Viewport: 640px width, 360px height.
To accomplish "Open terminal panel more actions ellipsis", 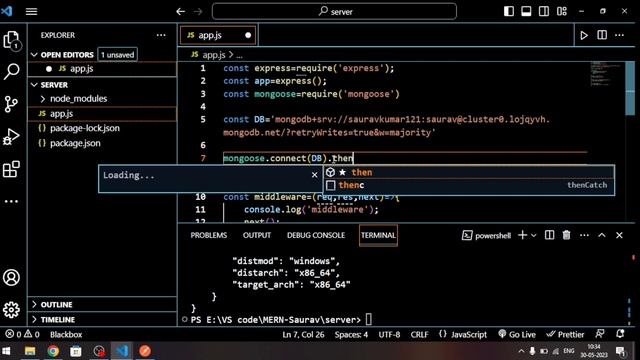I will 584,235.
